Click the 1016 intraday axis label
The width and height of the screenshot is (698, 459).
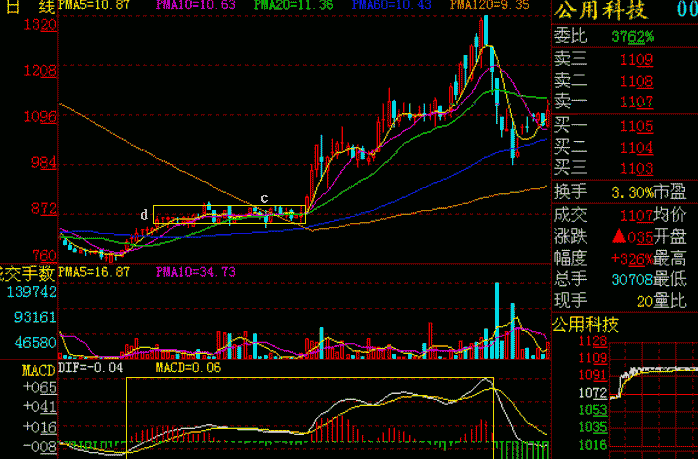[x=593, y=445]
